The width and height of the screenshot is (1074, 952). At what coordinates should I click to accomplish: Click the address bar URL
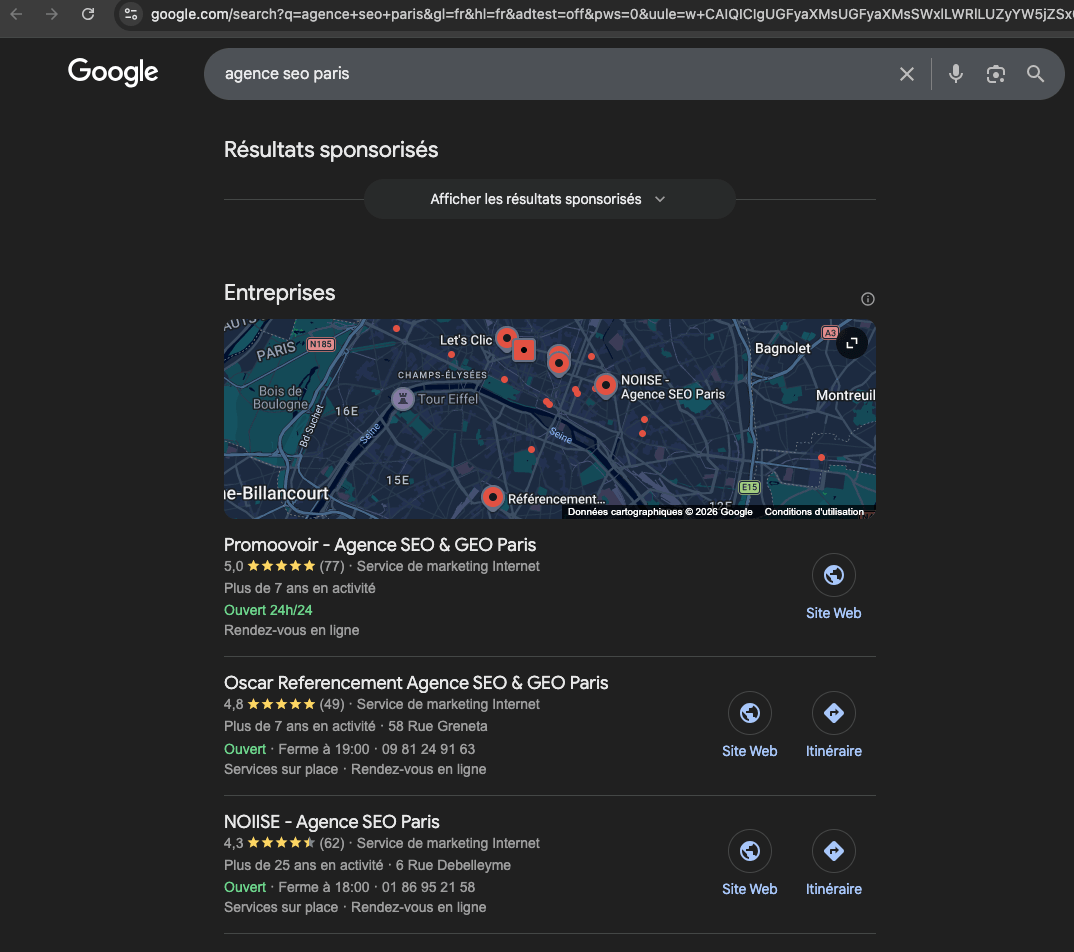point(610,14)
